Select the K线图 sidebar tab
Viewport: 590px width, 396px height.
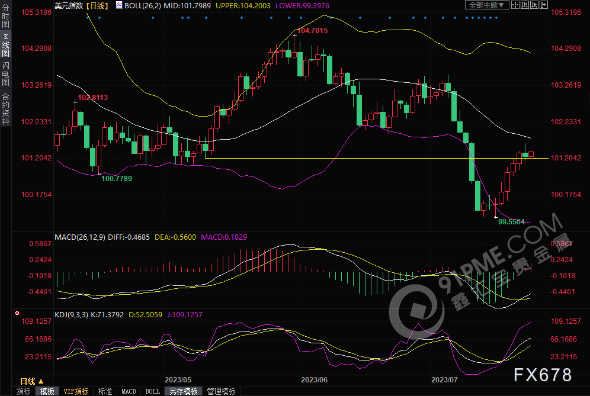tap(5, 44)
